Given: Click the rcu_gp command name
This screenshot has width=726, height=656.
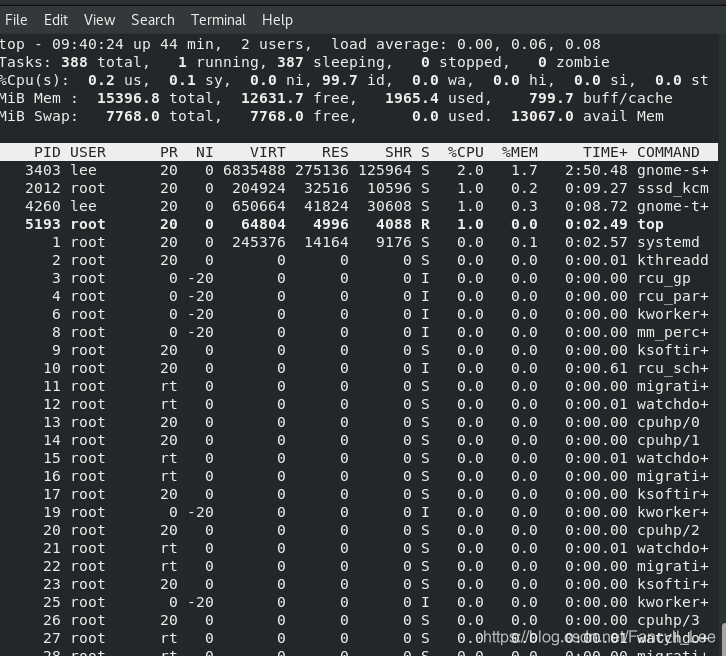Looking at the screenshot, I should coord(664,279).
